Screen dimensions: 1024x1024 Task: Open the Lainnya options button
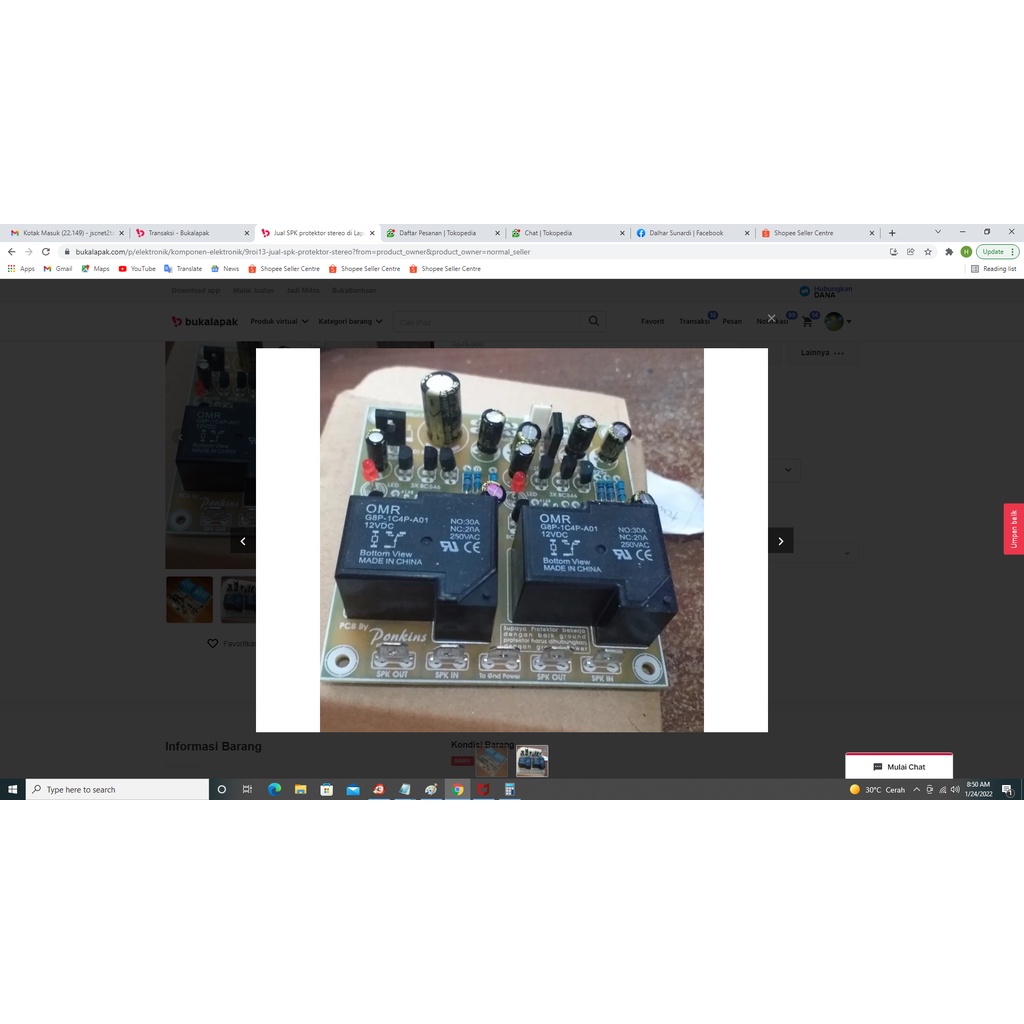[822, 353]
